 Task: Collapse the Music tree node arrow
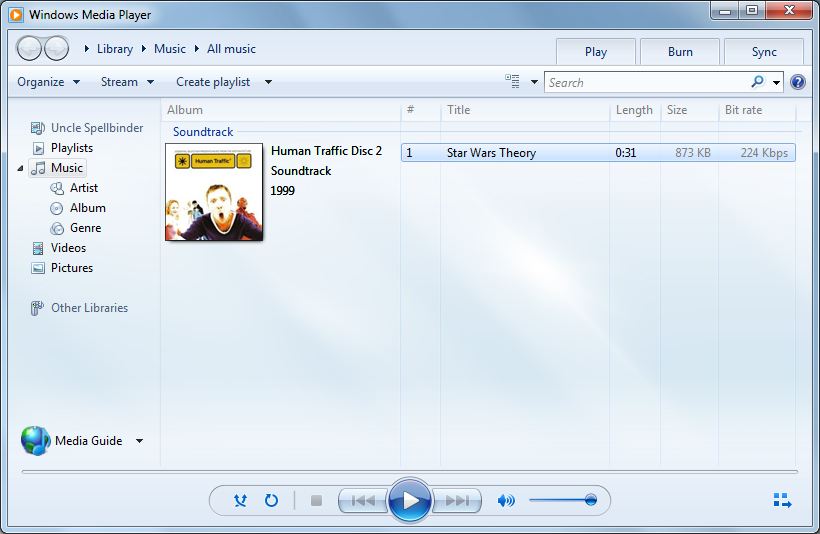pos(20,168)
